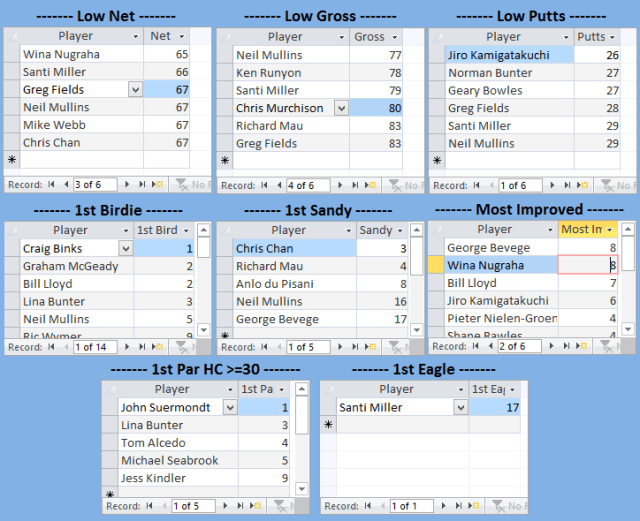The height and width of the screenshot is (521, 640).
Task: Go to first record in Low Net
Action: (x=53, y=185)
